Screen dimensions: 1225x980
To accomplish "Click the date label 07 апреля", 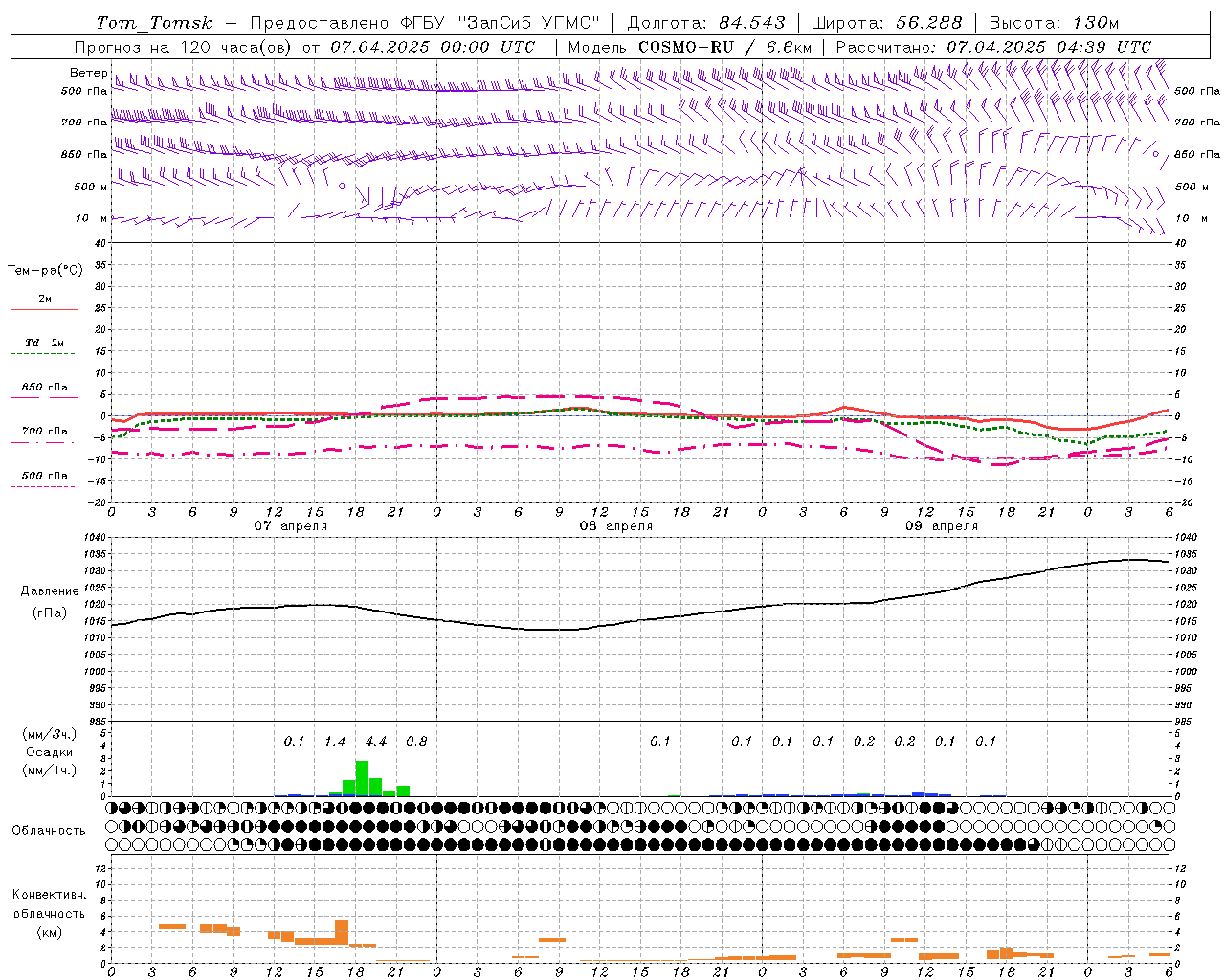I will click(290, 526).
